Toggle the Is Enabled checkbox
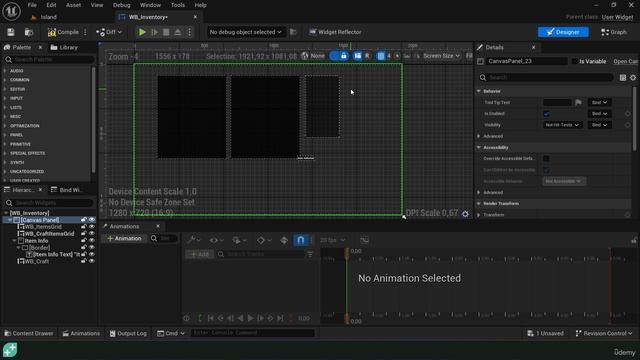640x360 pixels. click(x=546, y=114)
